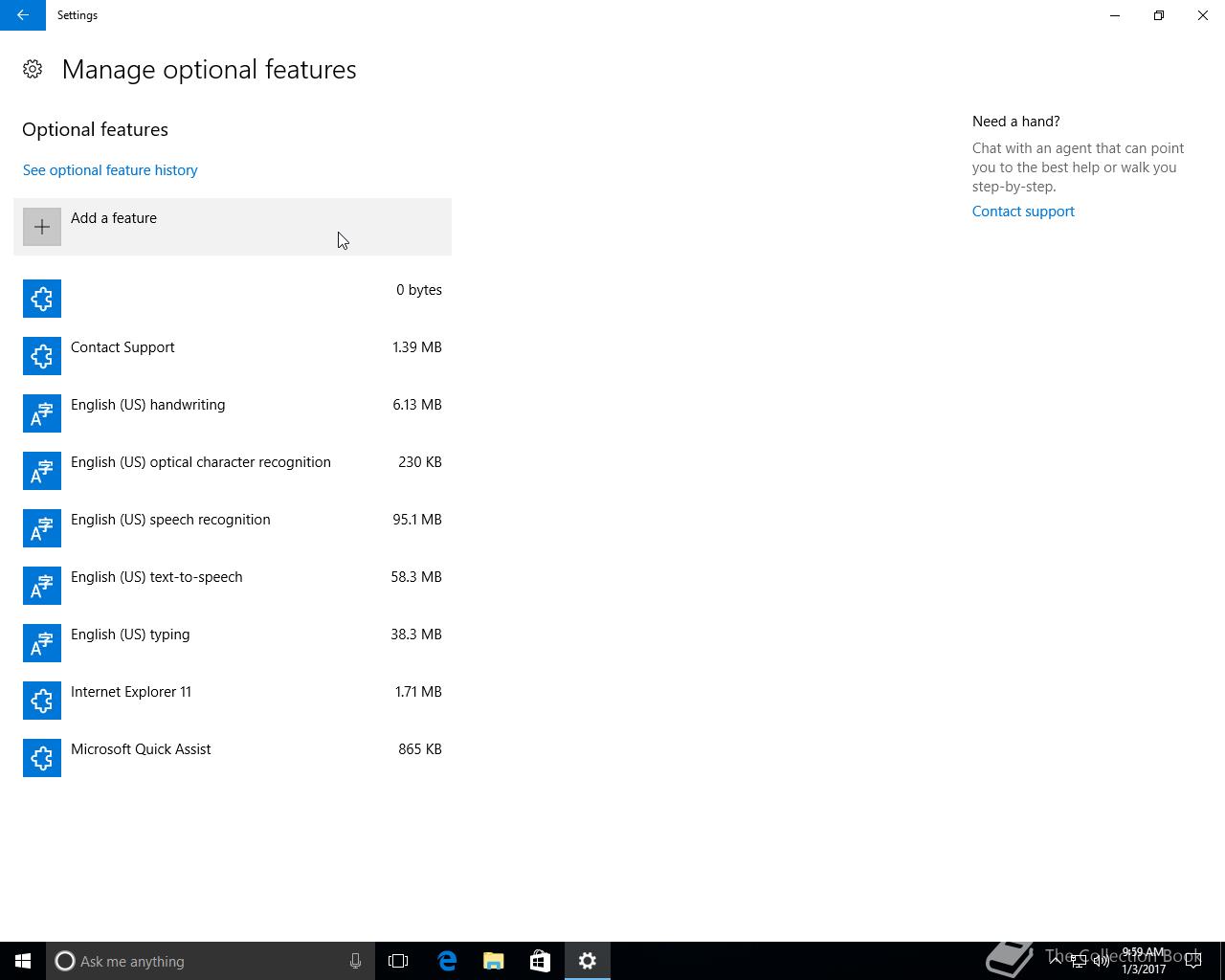Open File Explorer from the taskbar
Viewport: 1225px width, 980px height.
493,961
